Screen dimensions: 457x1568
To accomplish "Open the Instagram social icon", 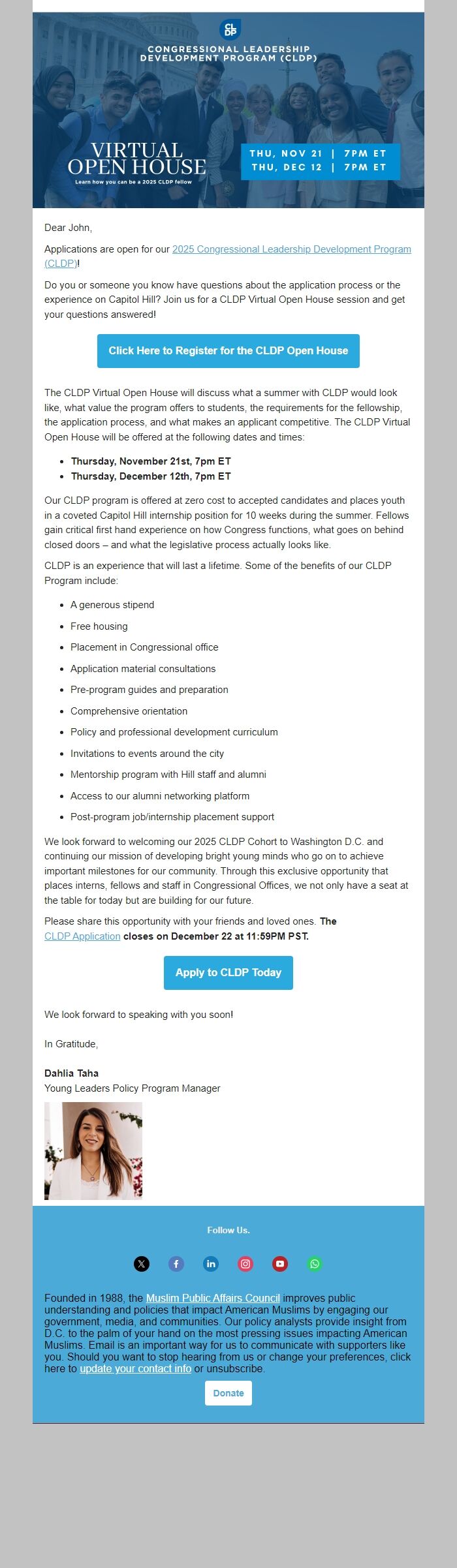I will coord(245,1263).
